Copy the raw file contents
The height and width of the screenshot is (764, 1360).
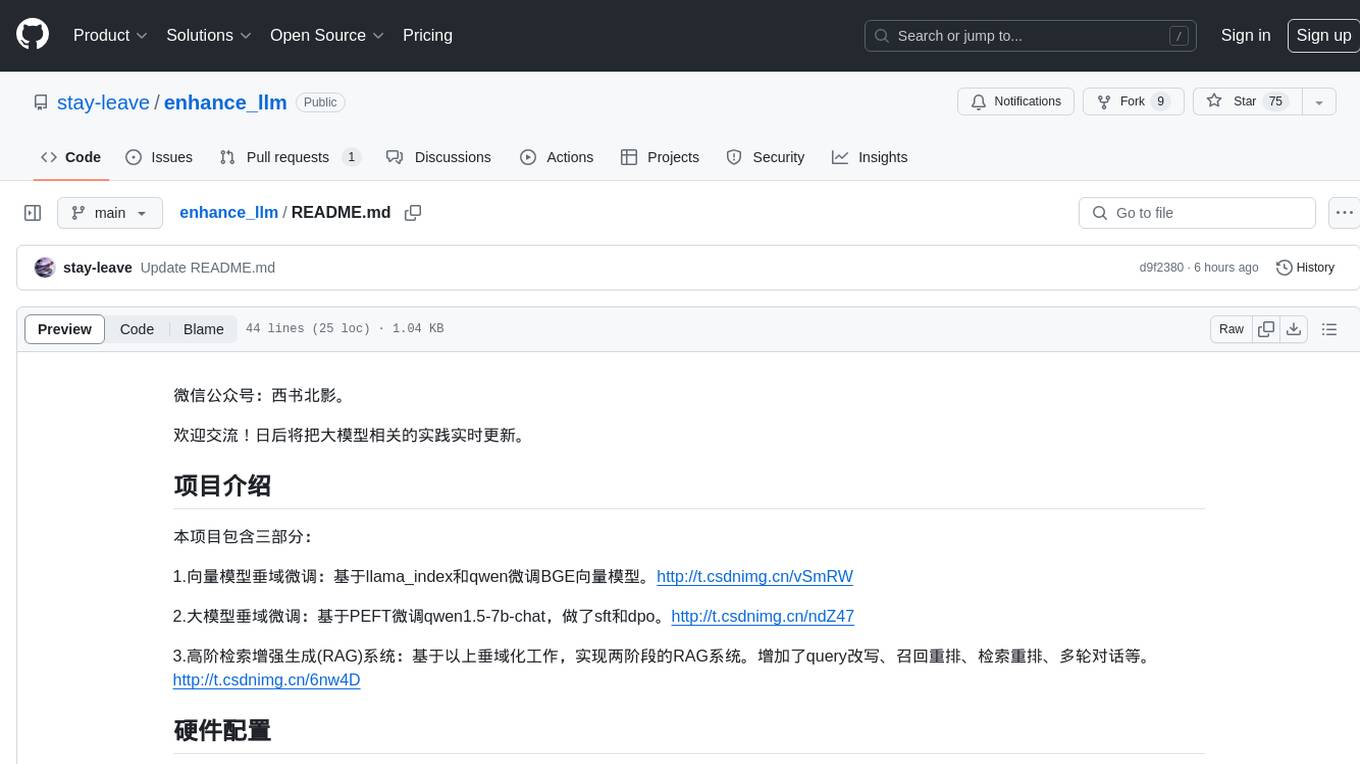(1266, 329)
